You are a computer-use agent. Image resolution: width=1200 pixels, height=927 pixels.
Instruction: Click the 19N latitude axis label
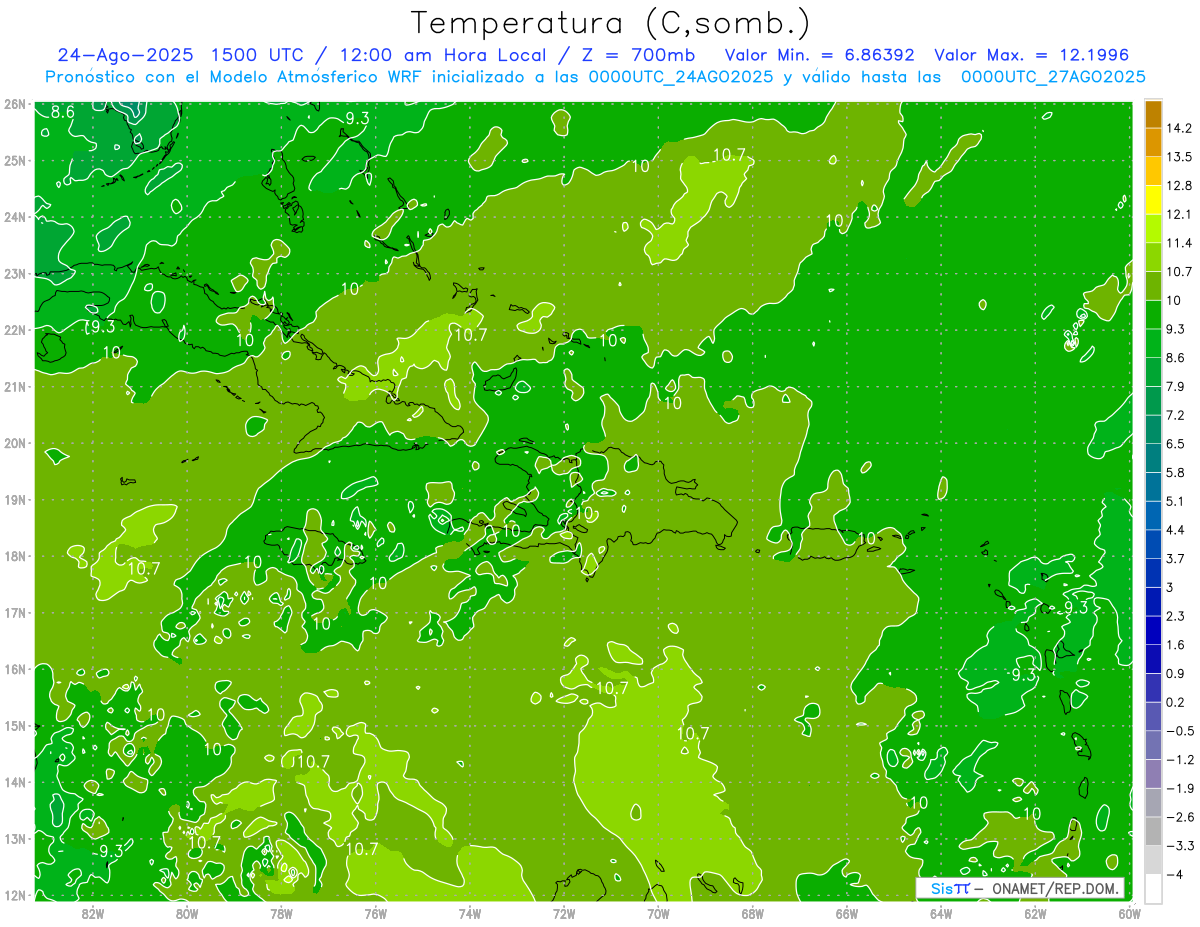15,500
